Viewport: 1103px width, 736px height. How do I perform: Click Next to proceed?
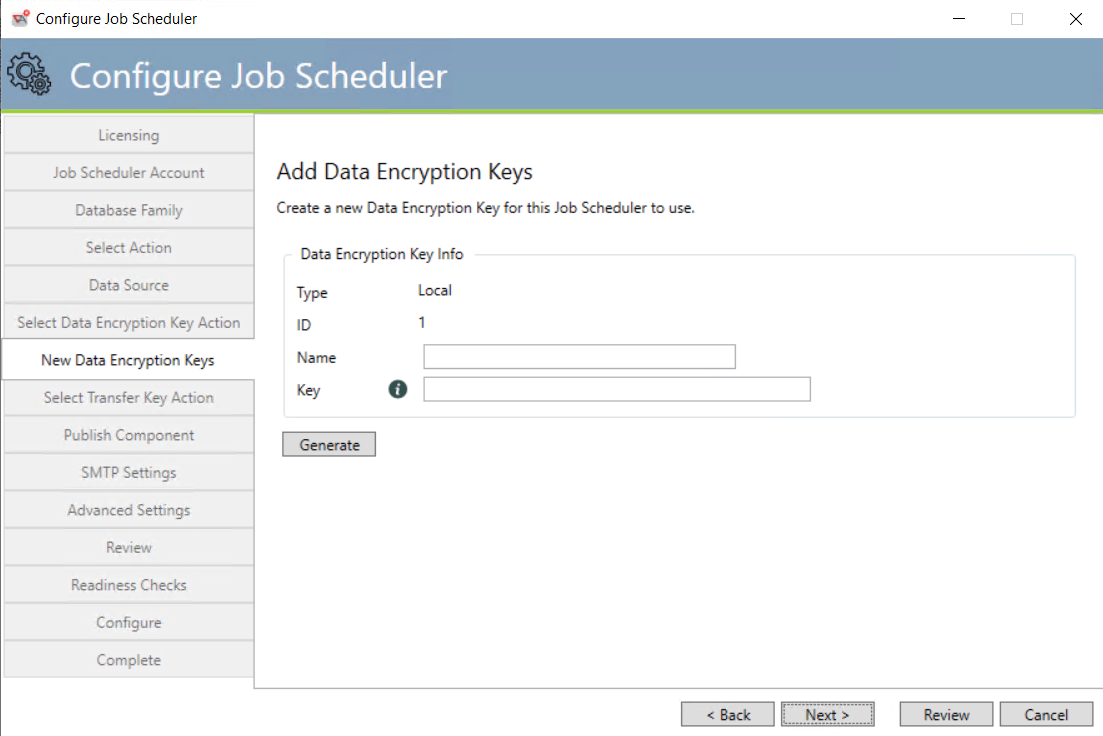[827, 714]
